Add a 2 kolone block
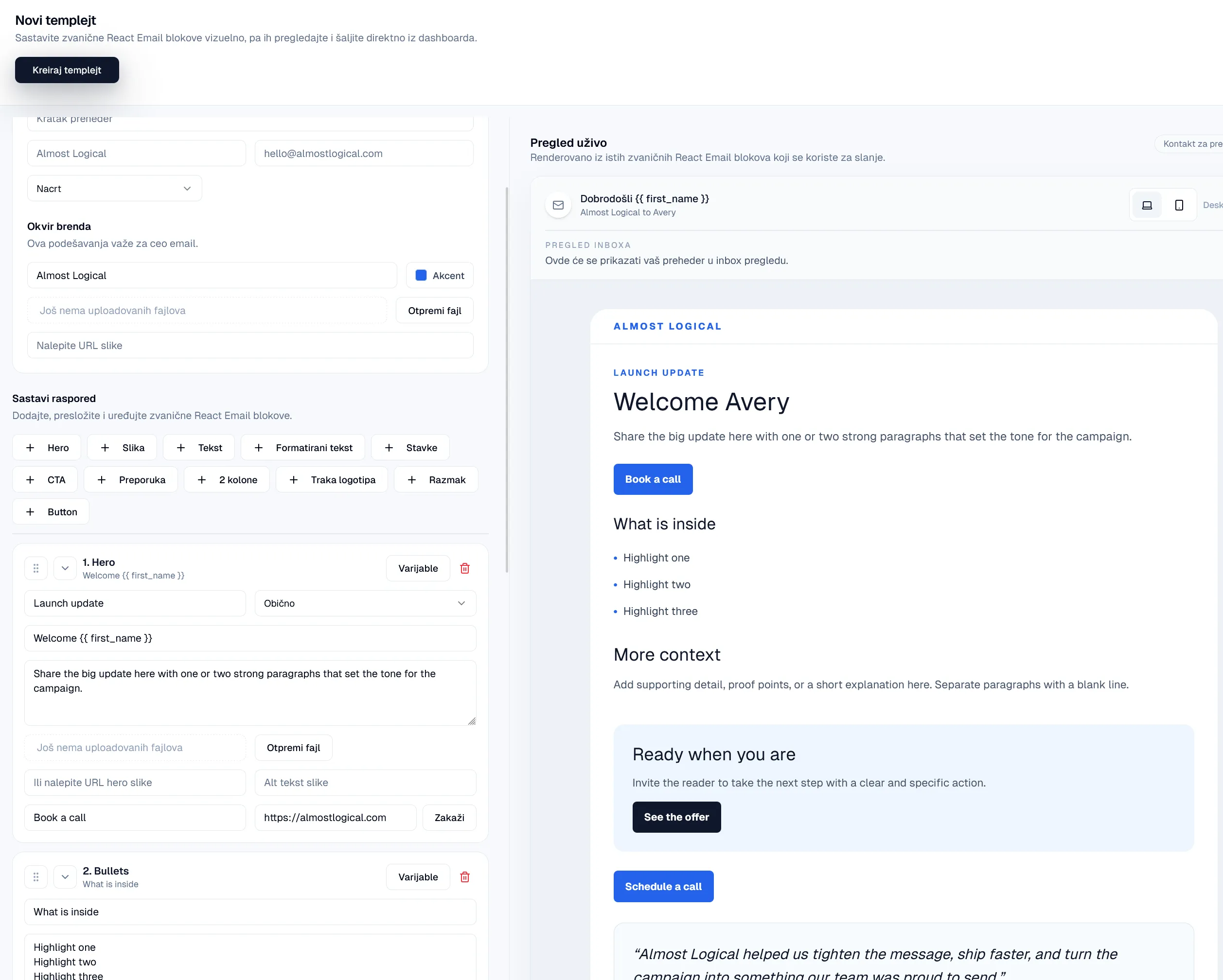The image size is (1223, 980). [227, 480]
